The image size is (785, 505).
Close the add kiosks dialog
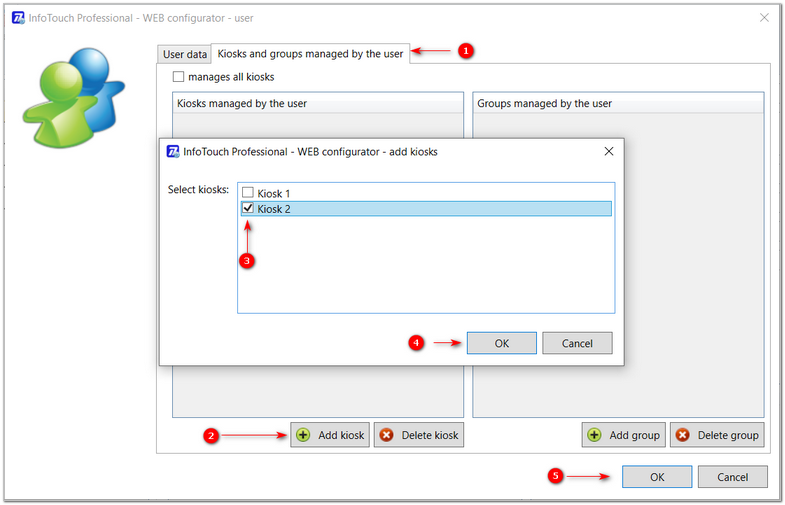click(609, 151)
